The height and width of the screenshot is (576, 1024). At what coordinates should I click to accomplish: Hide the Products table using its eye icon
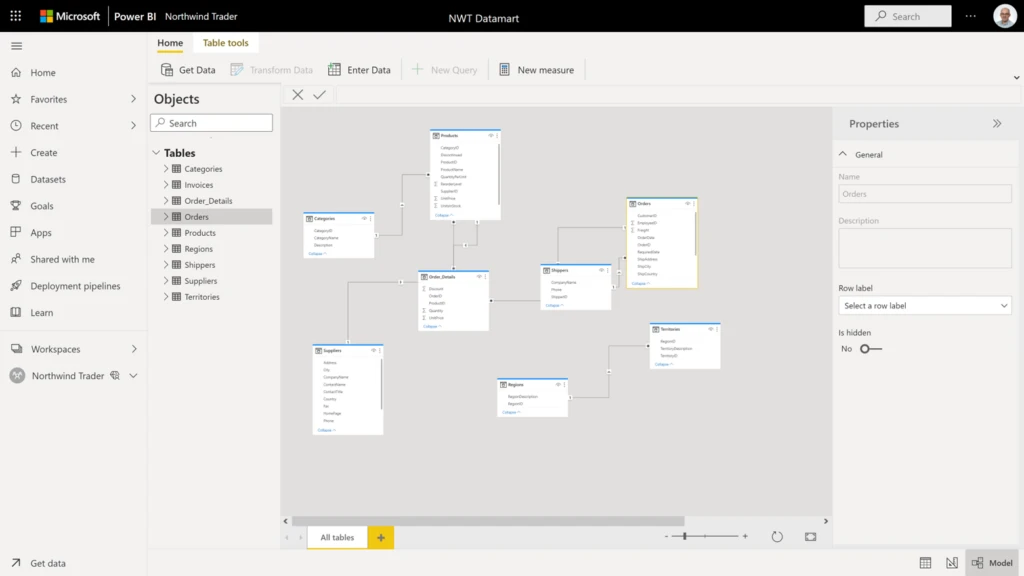tap(491, 135)
